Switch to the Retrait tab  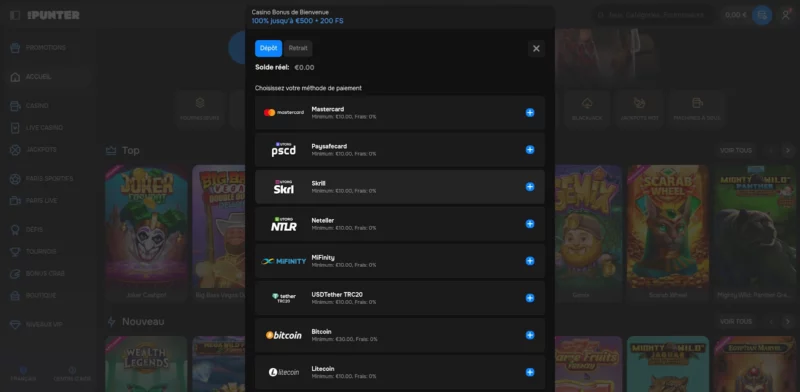[x=298, y=48]
